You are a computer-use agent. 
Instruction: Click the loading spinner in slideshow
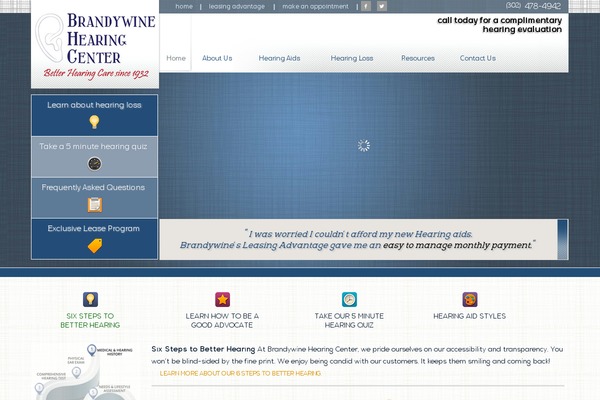364,145
